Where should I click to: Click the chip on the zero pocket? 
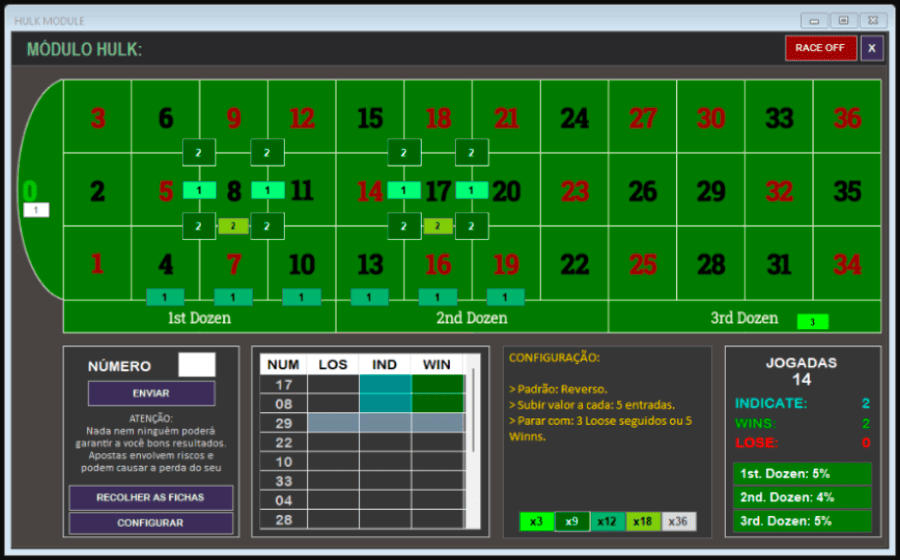(x=36, y=210)
